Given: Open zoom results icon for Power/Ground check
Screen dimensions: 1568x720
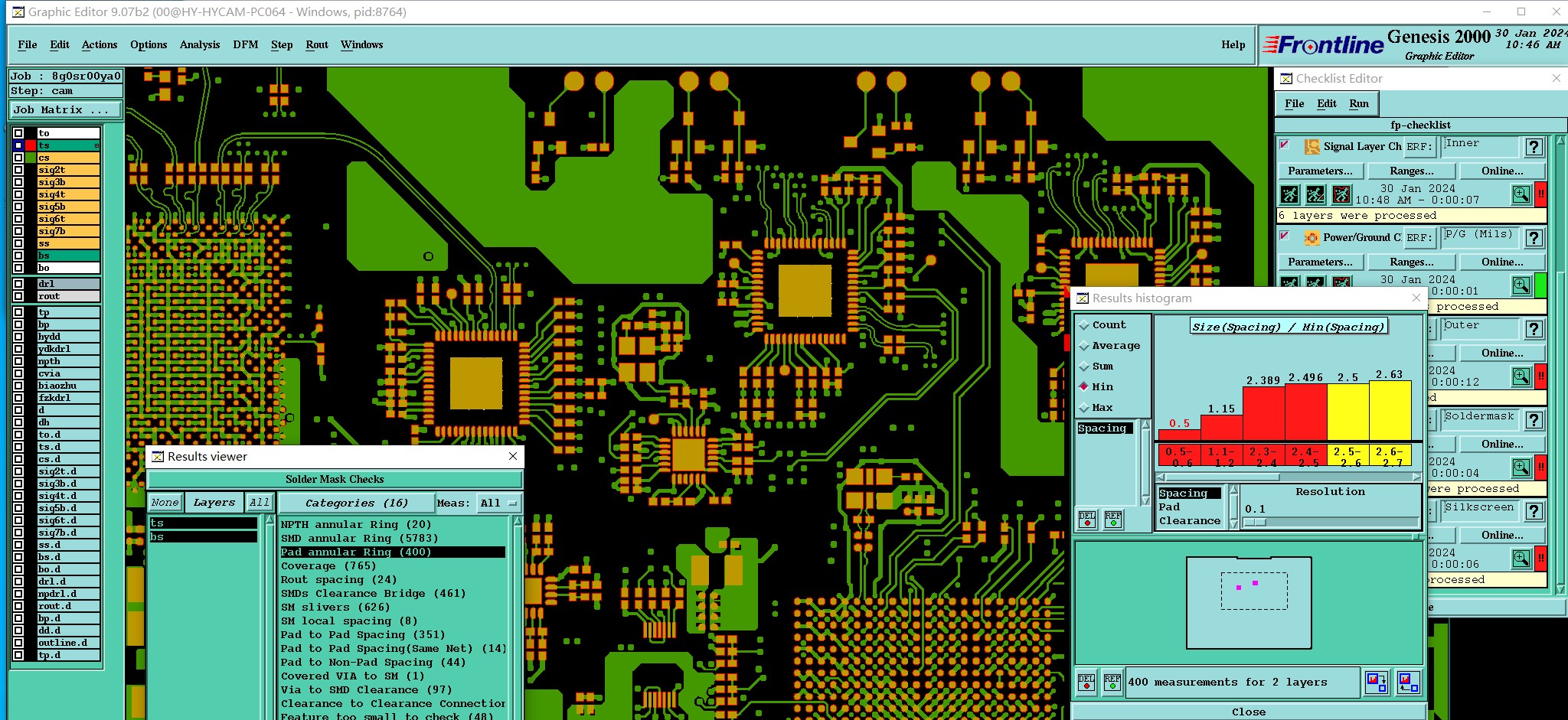Looking at the screenshot, I should 1521,285.
